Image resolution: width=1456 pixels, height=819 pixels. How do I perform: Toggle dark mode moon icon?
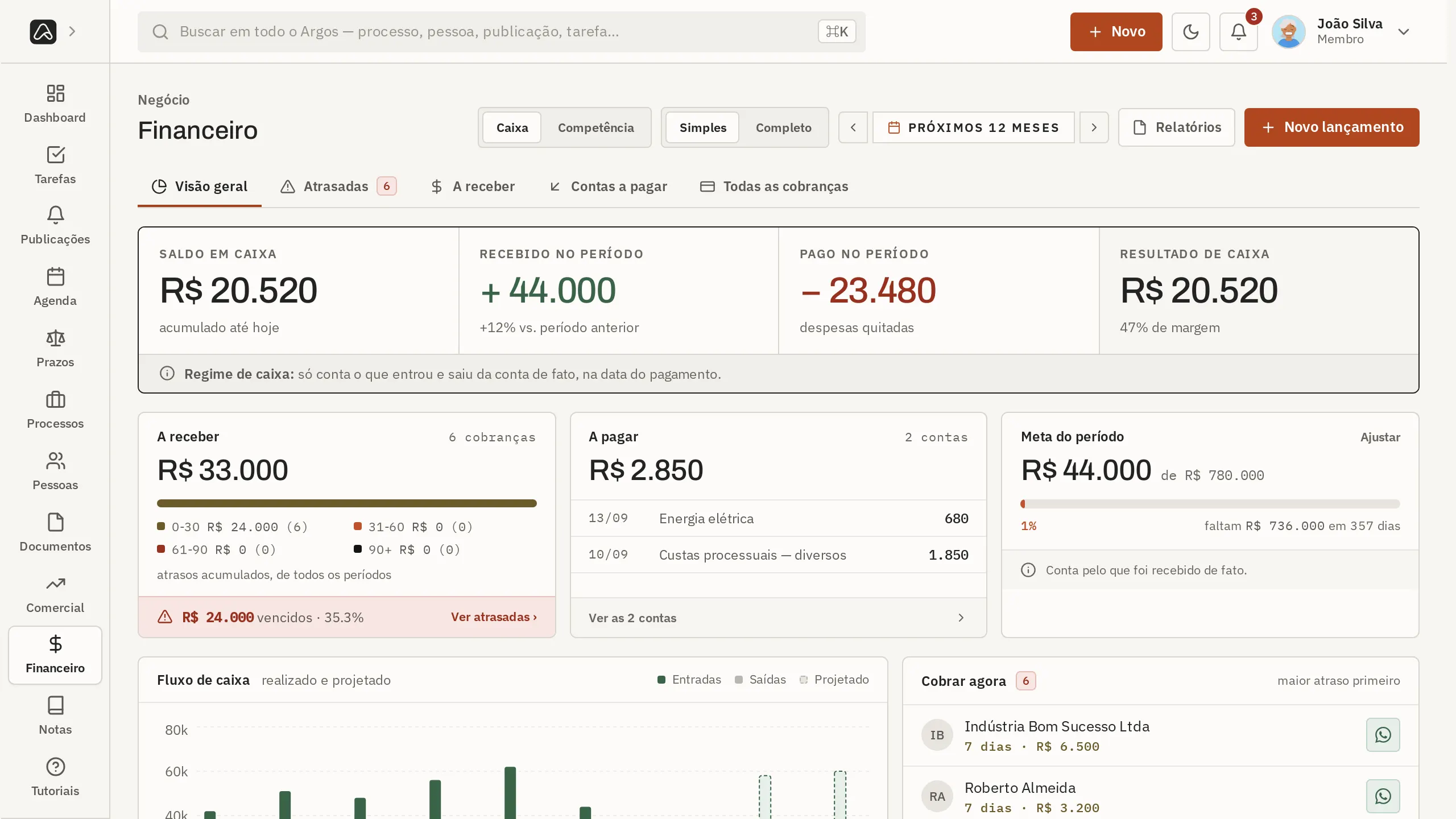pos(1190,32)
